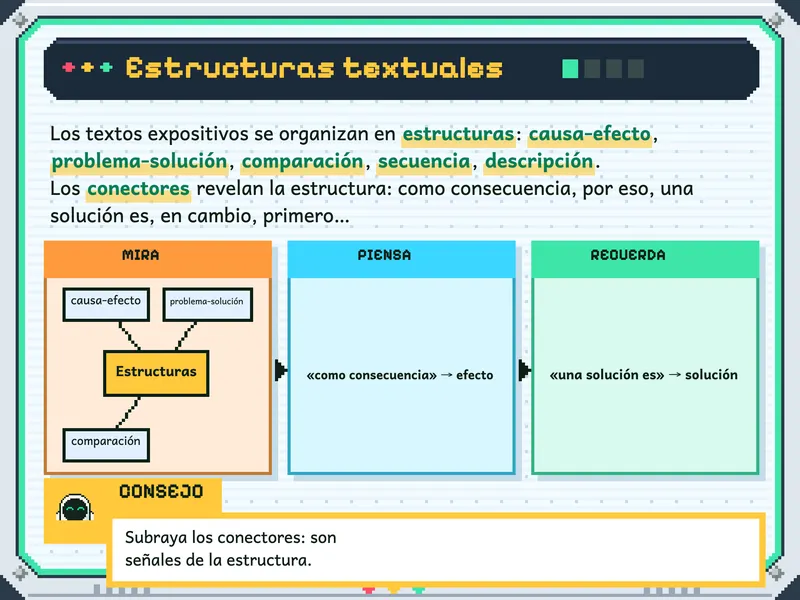This screenshot has width=800, height=600.
Task: Select the 'problema-solución' diagram node
Action: click(x=207, y=305)
